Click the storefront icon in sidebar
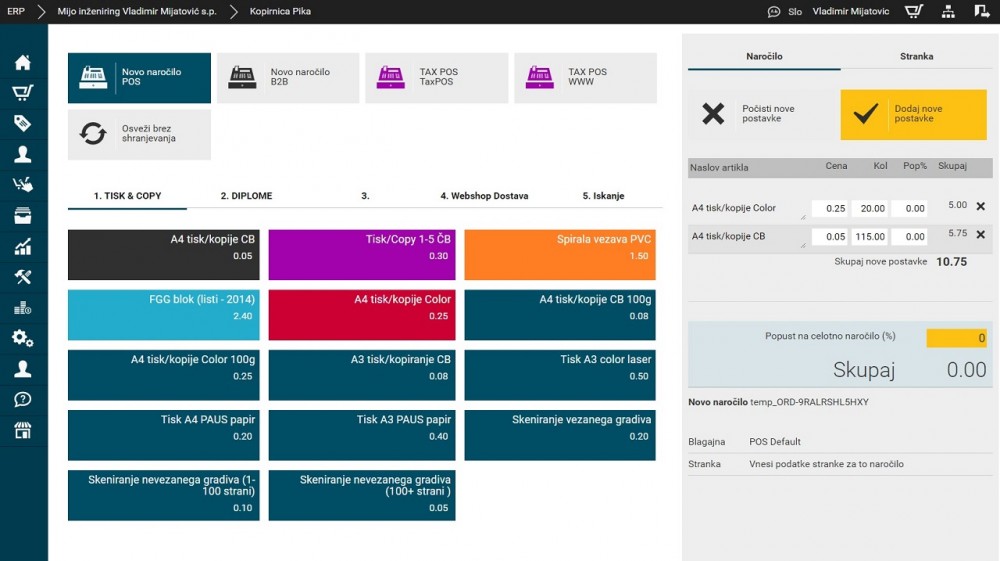The image size is (1000, 561). (x=22, y=430)
